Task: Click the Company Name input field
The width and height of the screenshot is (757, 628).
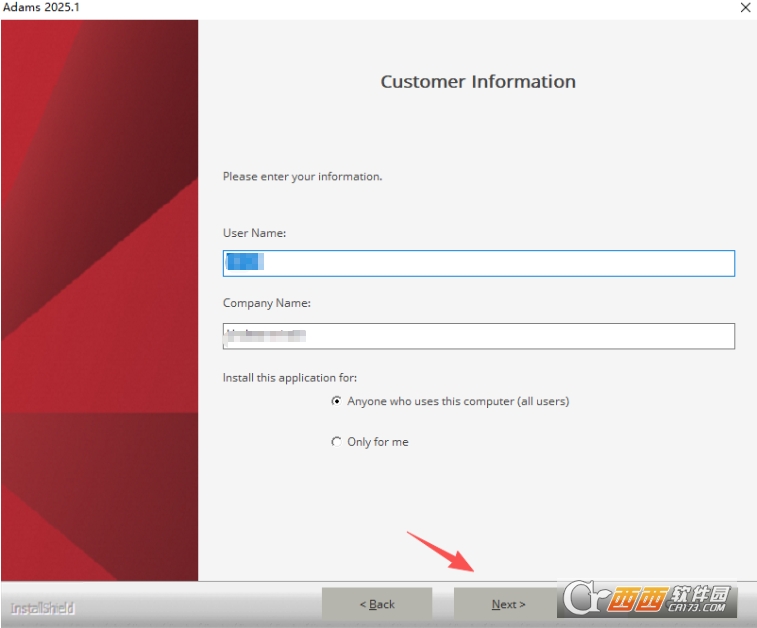Action: point(478,336)
